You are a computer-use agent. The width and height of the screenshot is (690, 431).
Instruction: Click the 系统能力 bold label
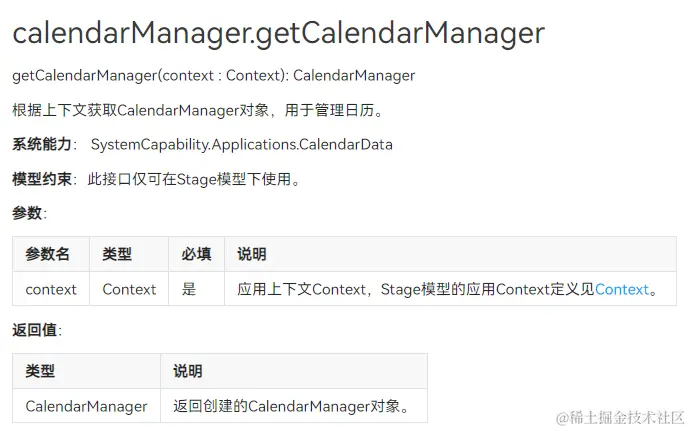(42, 144)
